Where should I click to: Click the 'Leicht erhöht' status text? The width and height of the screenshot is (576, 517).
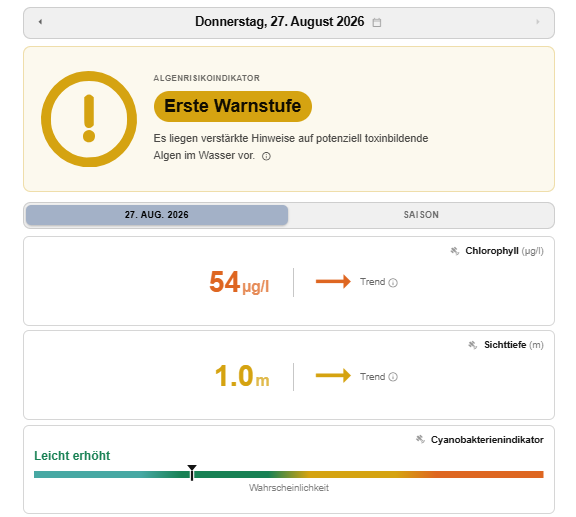click(72, 456)
